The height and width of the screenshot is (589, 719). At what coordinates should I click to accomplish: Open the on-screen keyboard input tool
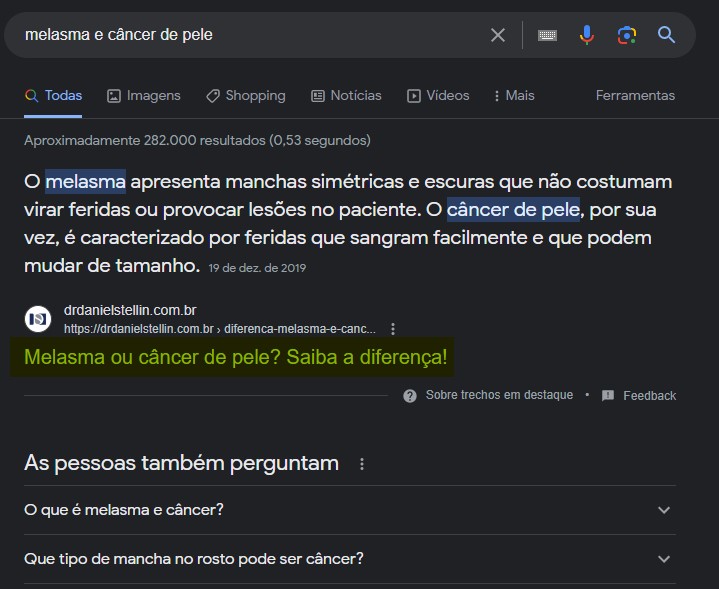(547, 35)
